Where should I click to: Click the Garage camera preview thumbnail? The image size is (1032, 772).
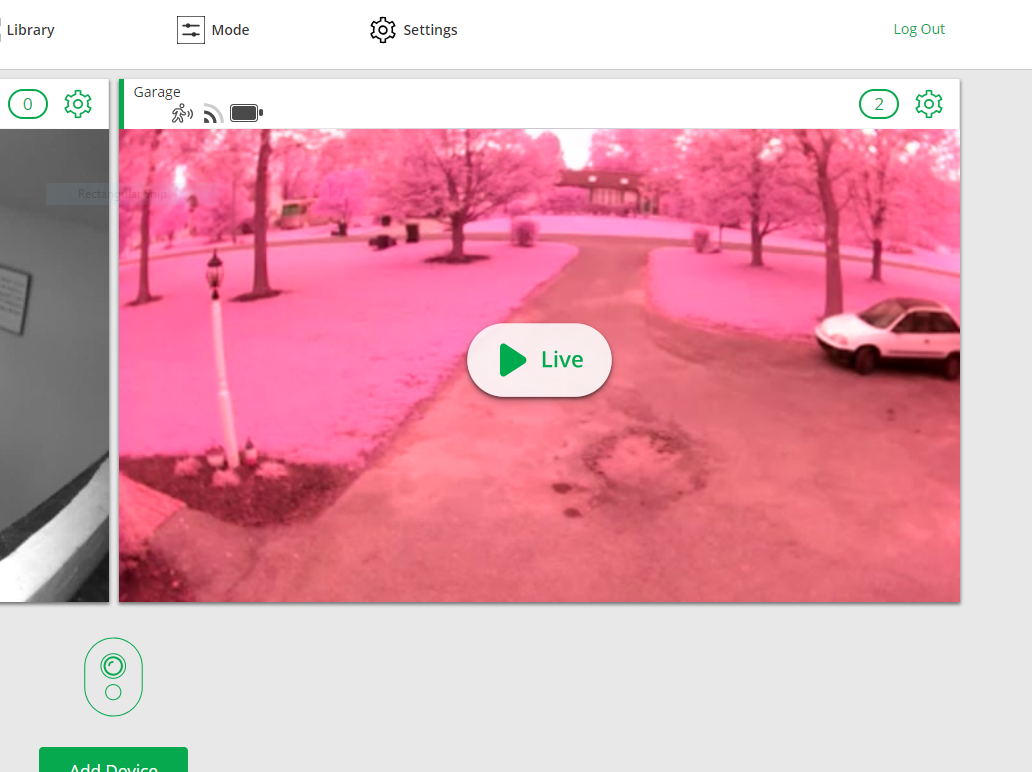[539, 360]
